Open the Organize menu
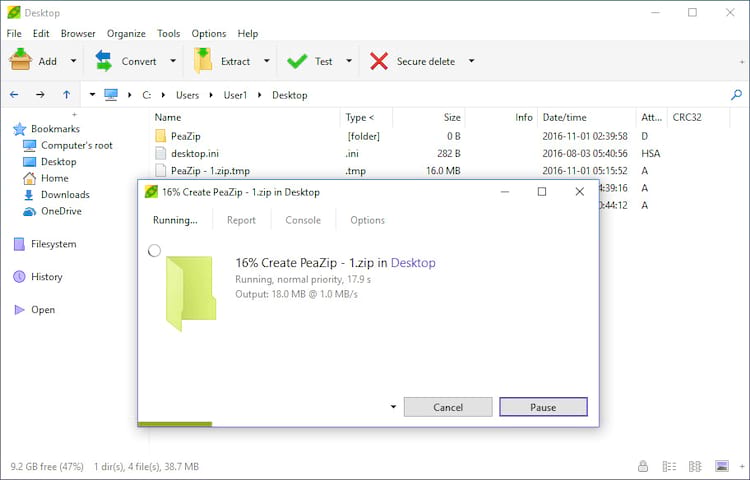The width and height of the screenshot is (750, 480). coord(126,33)
